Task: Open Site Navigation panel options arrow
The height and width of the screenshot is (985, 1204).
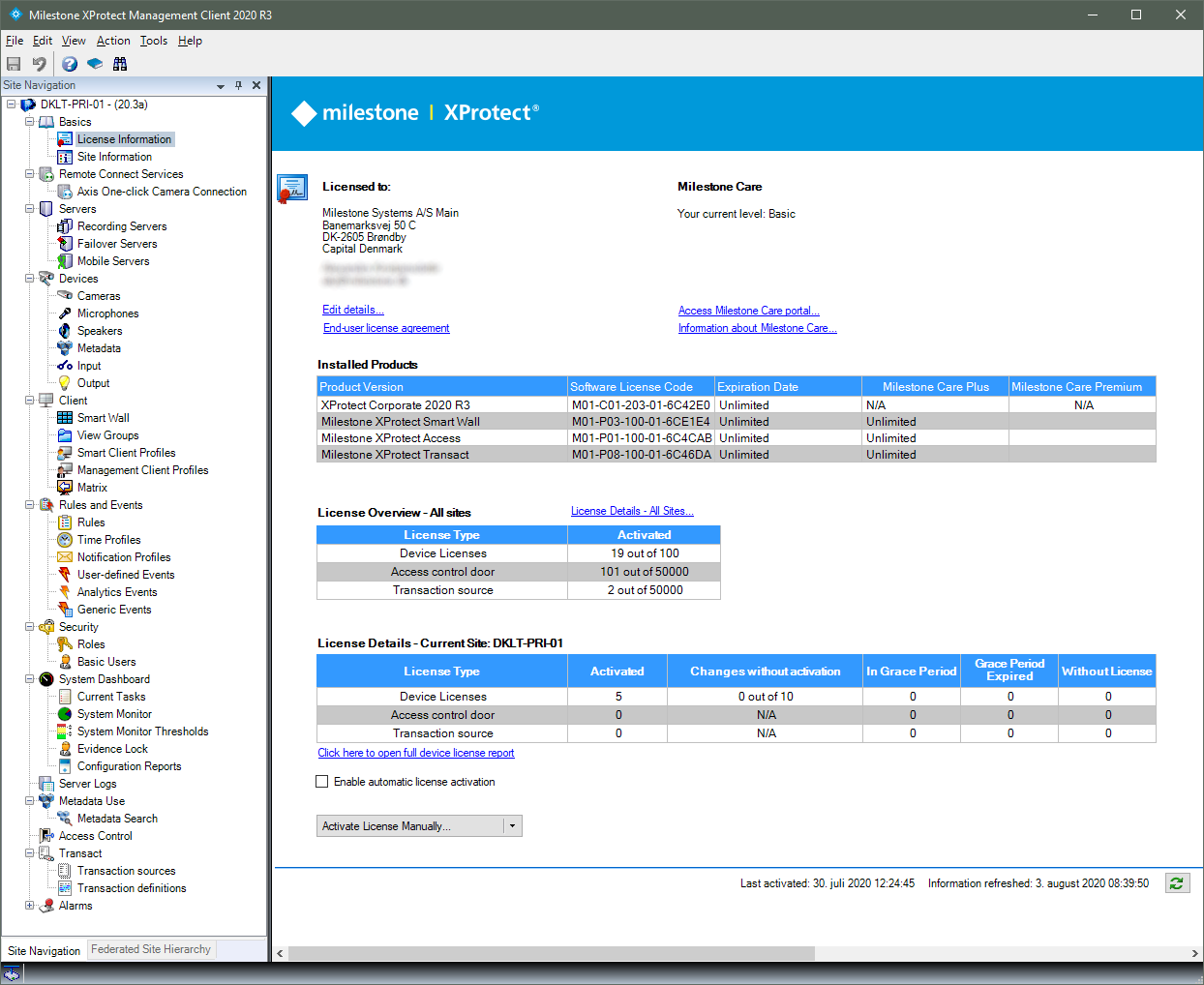Action: (x=221, y=86)
